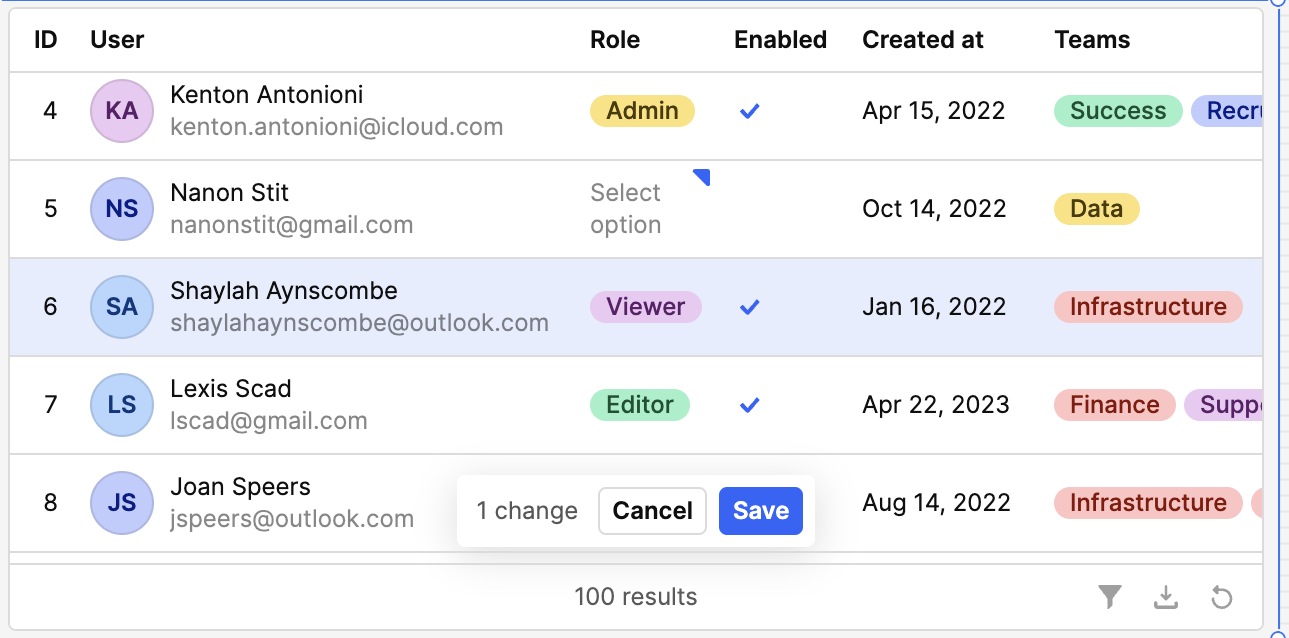Click the Oct 14, 2022 date cell
Screen dimensions: 1289x638
[x=934, y=209]
